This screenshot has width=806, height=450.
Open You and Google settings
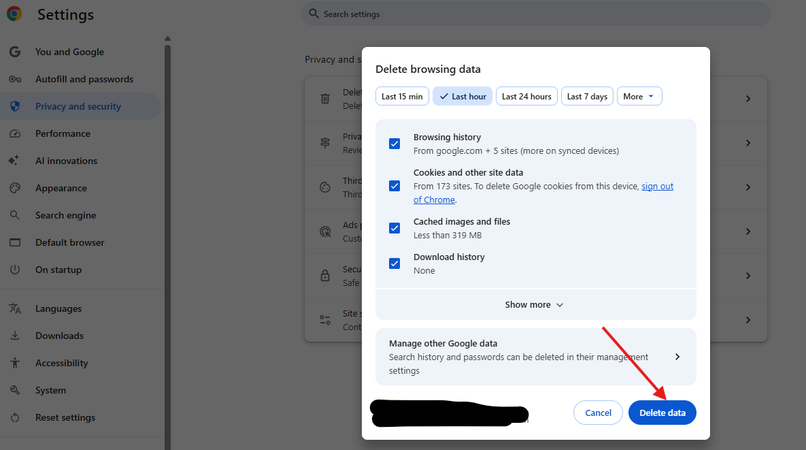69,52
